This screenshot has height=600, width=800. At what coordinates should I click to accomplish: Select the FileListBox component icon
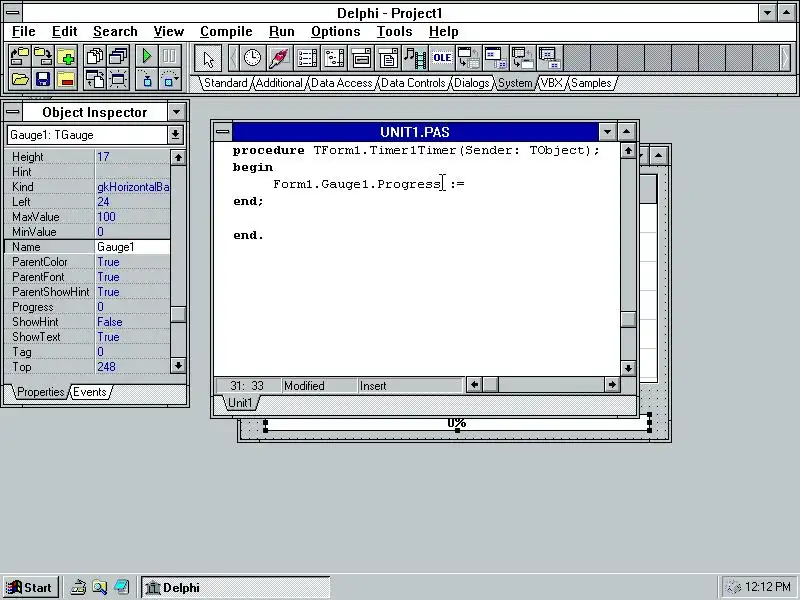[x=307, y=58]
